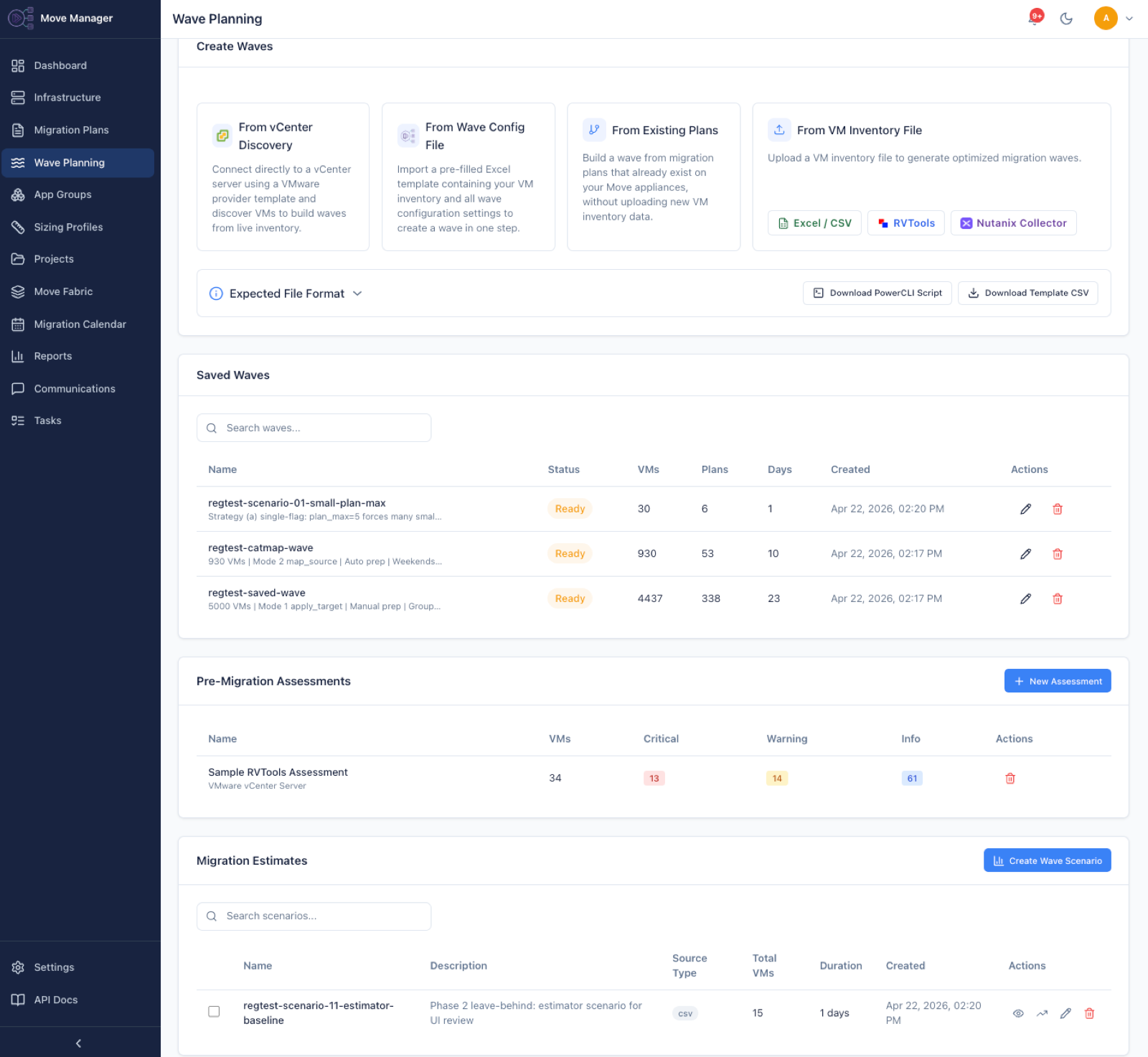Download the PowerCLI Script
The height and width of the screenshot is (1057, 1148).
[877, 293]
